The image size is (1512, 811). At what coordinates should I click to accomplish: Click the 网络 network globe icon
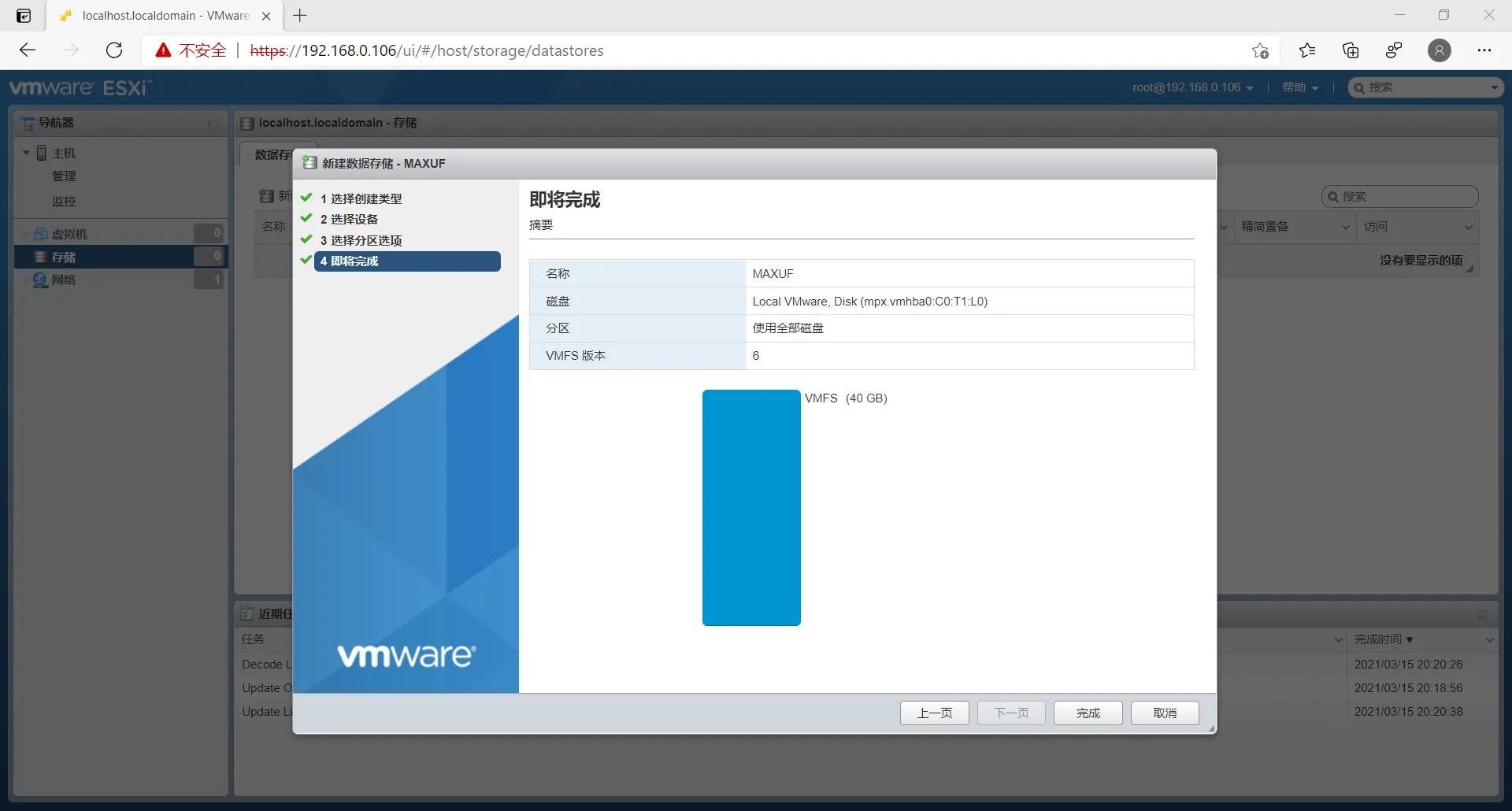pyautogui.click(x=40, y=280)
